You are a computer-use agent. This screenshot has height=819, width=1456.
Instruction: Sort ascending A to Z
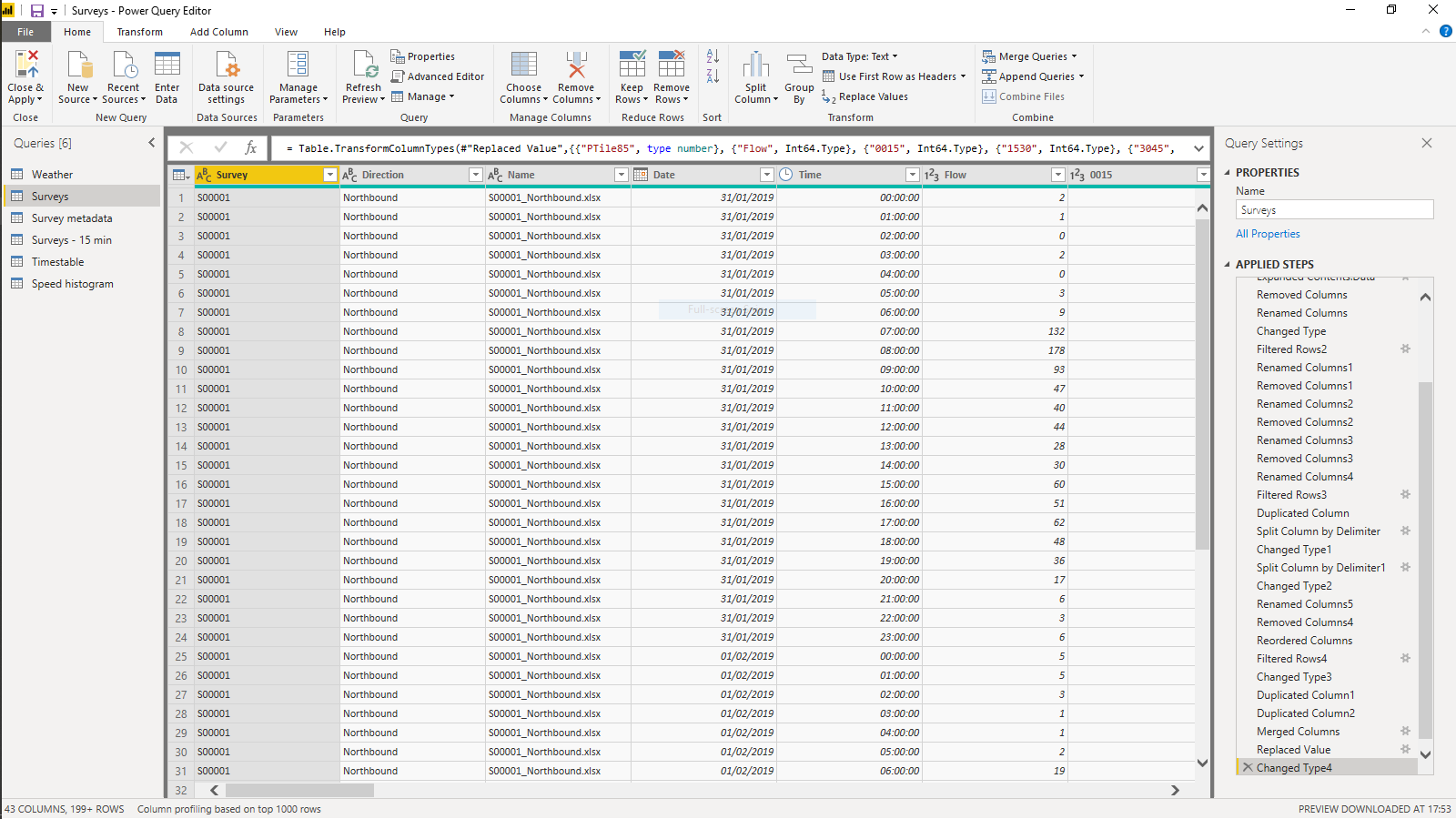click(713, 56)
